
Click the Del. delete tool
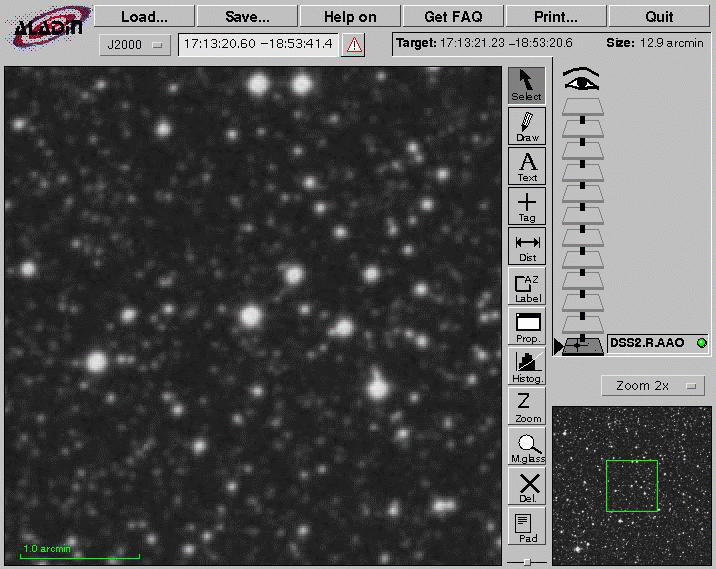pyautogui.click(x=526, y=486)
